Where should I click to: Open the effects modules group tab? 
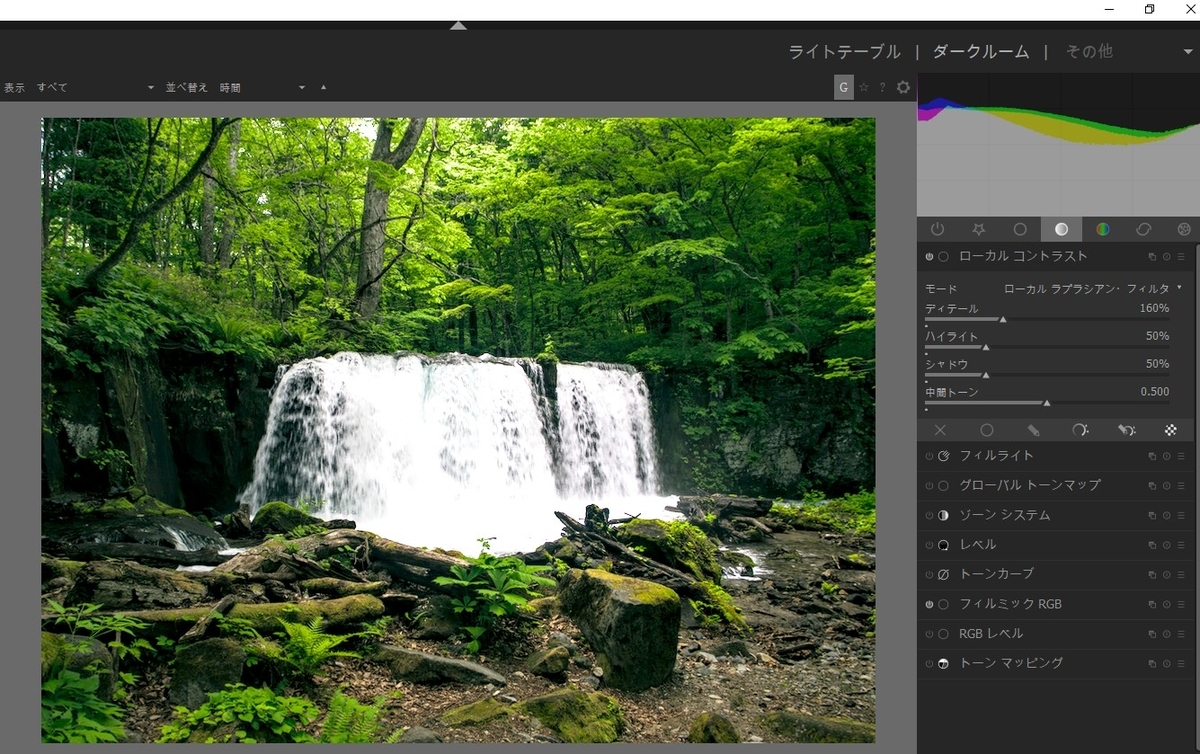(x=1184, y=229)
